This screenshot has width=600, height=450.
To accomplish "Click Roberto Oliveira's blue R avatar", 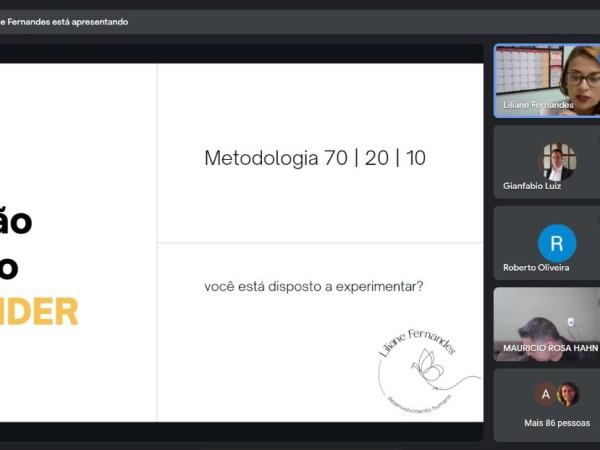I will point(557,243).
